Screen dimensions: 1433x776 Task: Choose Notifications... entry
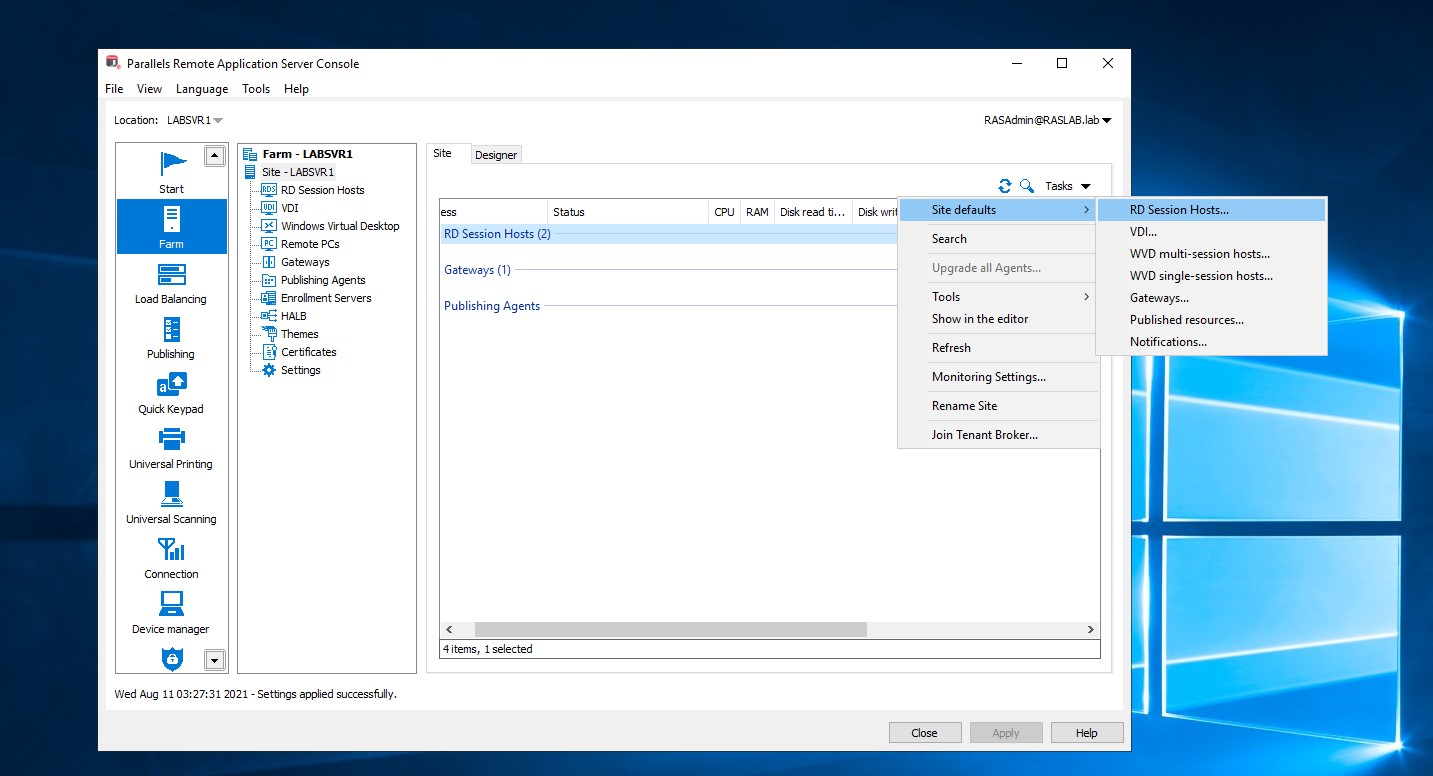point(1211,342)
